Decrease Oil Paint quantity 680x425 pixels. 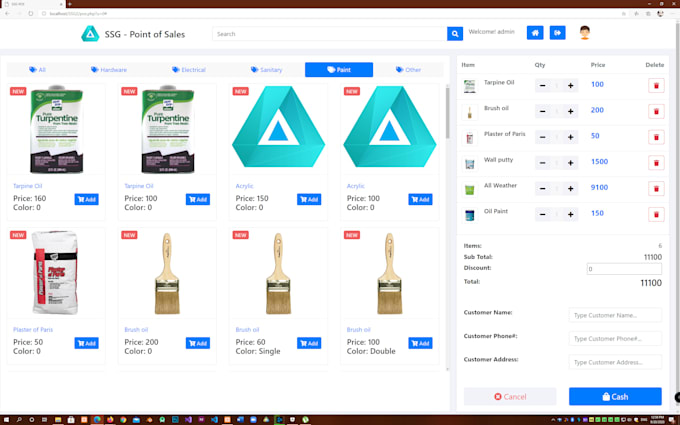[542, 214]
